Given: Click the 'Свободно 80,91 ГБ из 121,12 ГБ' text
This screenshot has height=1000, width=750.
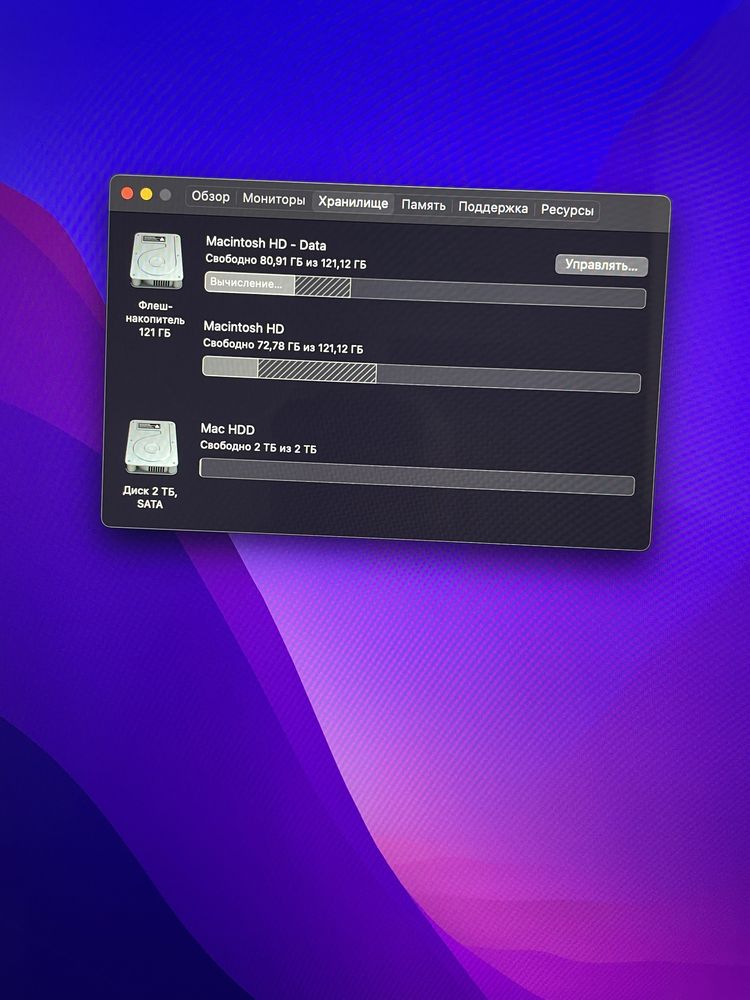Looking at the screenshot, I should 286,261.
